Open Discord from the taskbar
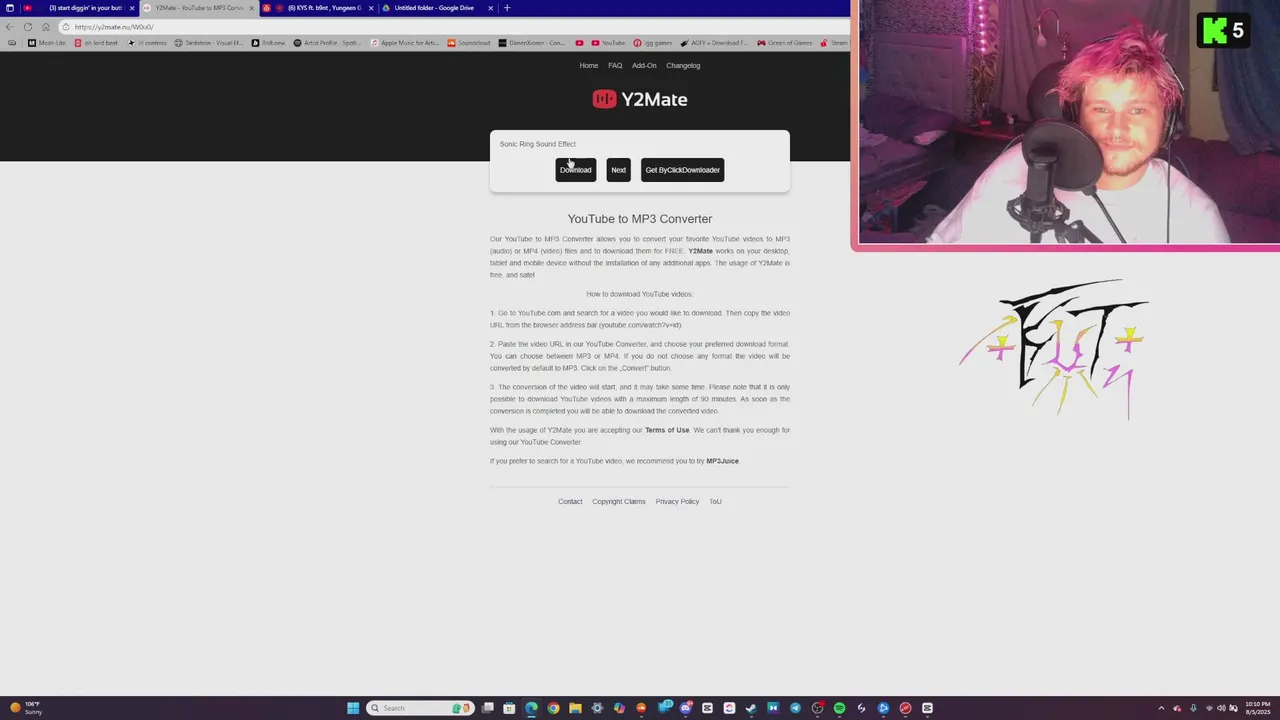1280x720 pixels. 686,708
